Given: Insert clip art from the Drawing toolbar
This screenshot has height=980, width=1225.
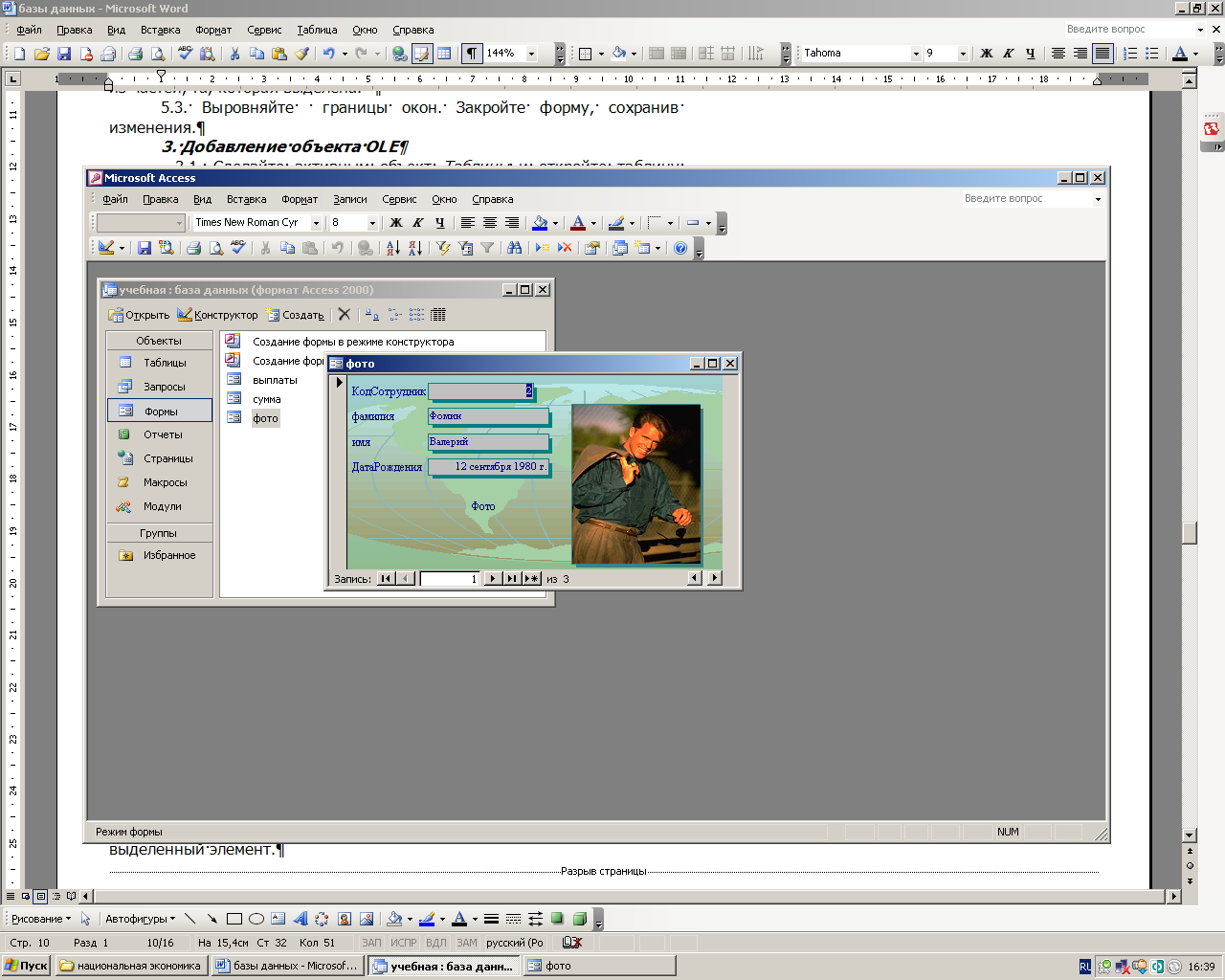Looking at the screenshot, I should [x=345, y=919].
